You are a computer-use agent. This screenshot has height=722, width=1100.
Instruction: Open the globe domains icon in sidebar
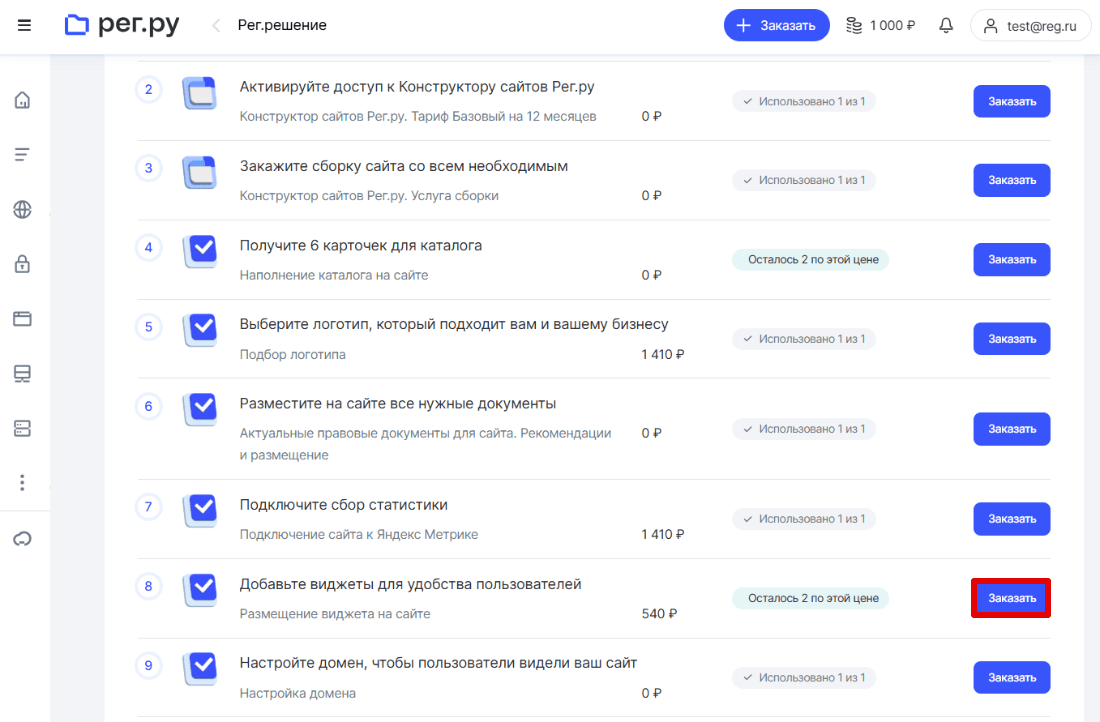[22, 210]
